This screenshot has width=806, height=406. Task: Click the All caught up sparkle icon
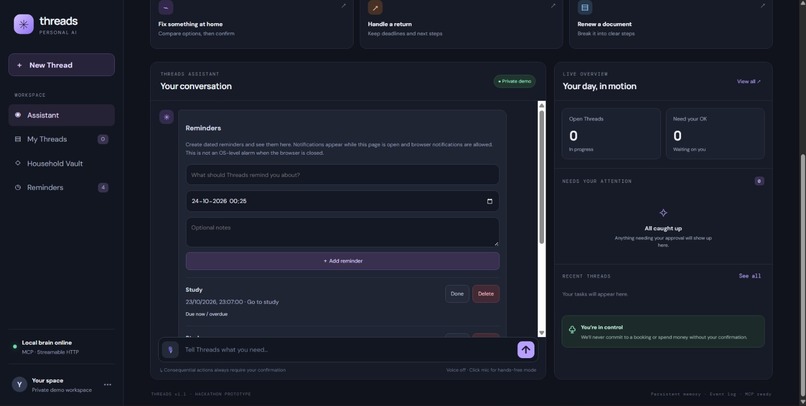[x=663, y=213]
